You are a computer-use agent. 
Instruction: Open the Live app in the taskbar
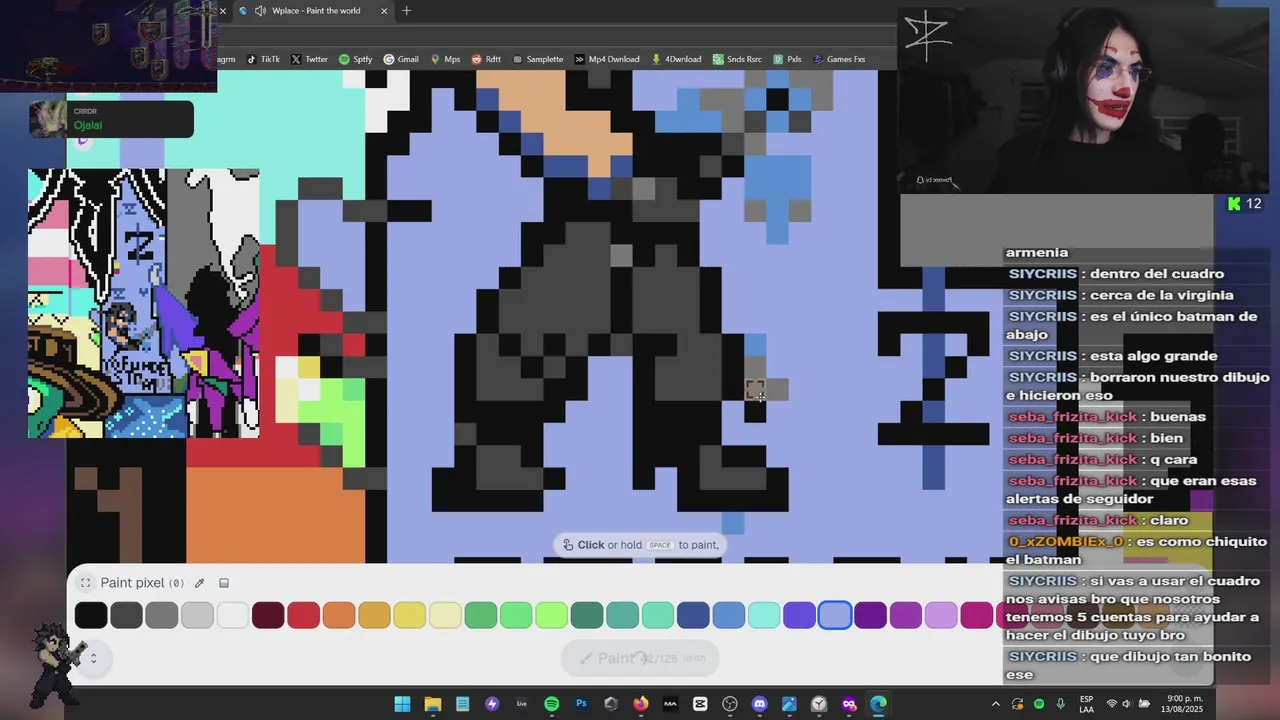tap(521, 704)
